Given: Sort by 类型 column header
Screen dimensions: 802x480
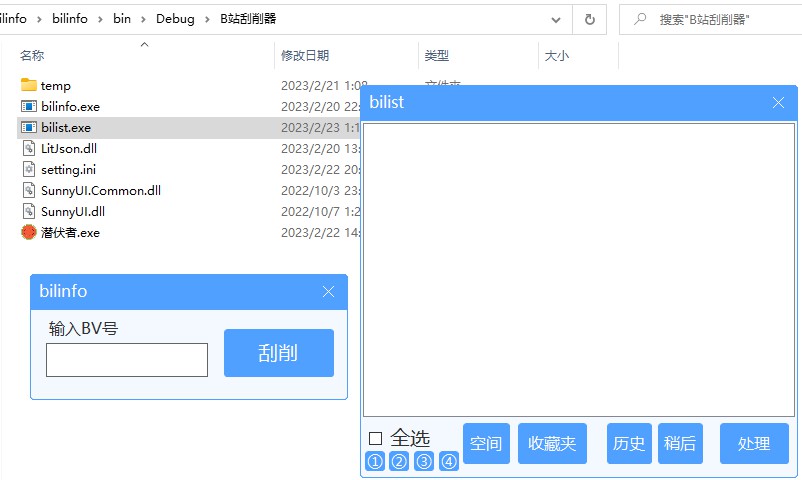Looking at the screenshot, I should (436, 56).
